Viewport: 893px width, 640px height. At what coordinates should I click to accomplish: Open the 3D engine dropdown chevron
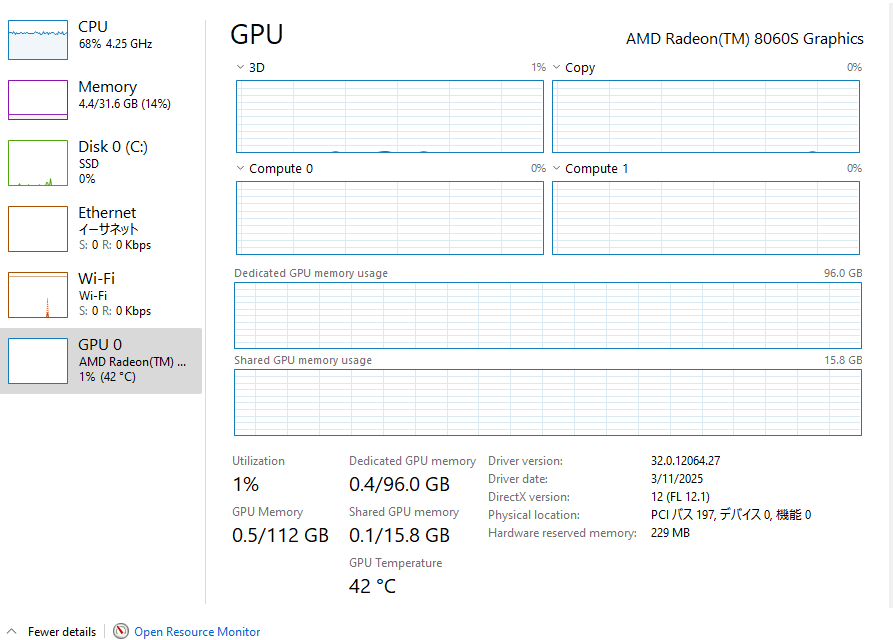[x=240, y=67]
